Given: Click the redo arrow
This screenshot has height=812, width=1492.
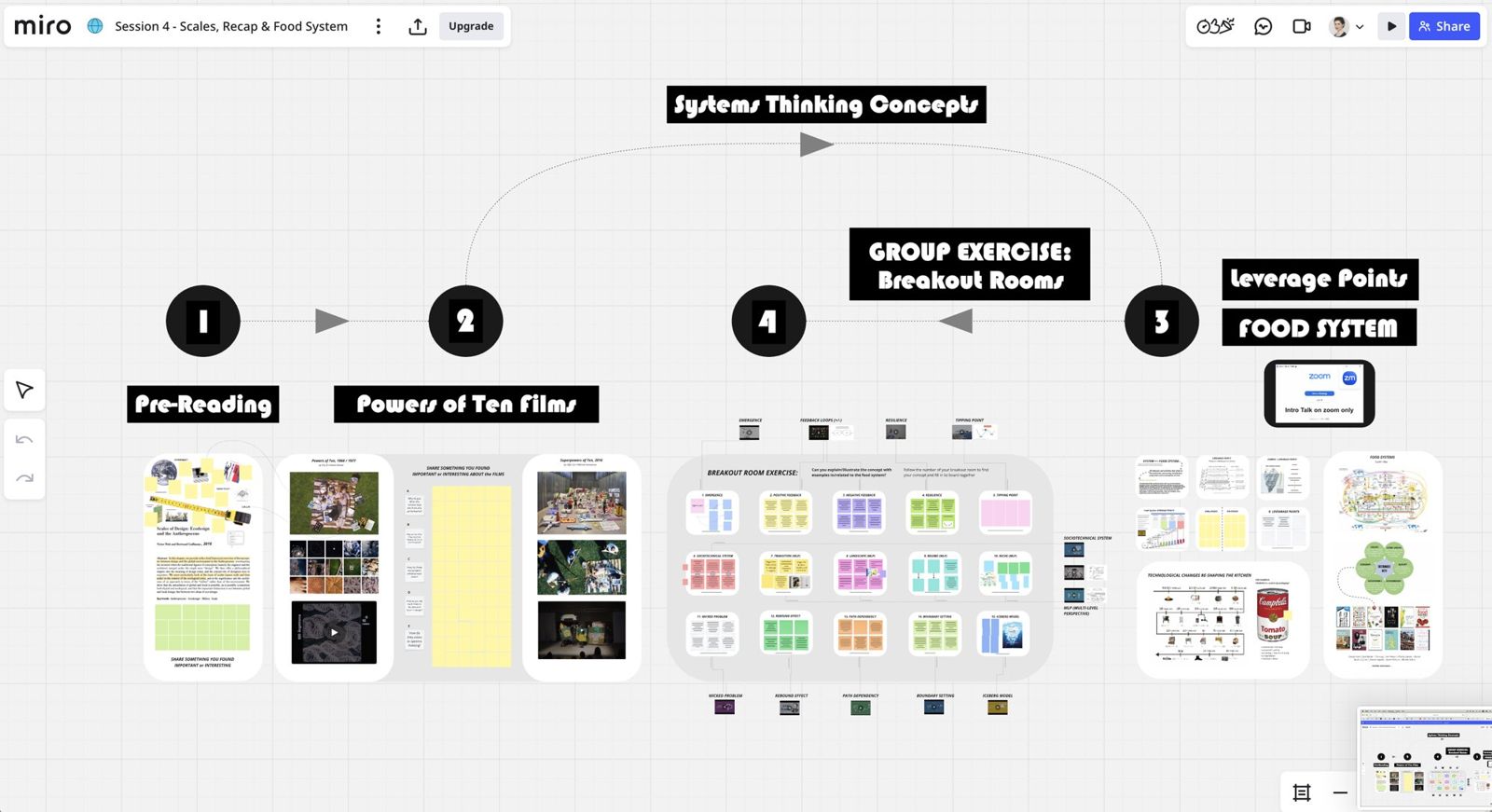Looking at the screenshot, I should (25, 478).
